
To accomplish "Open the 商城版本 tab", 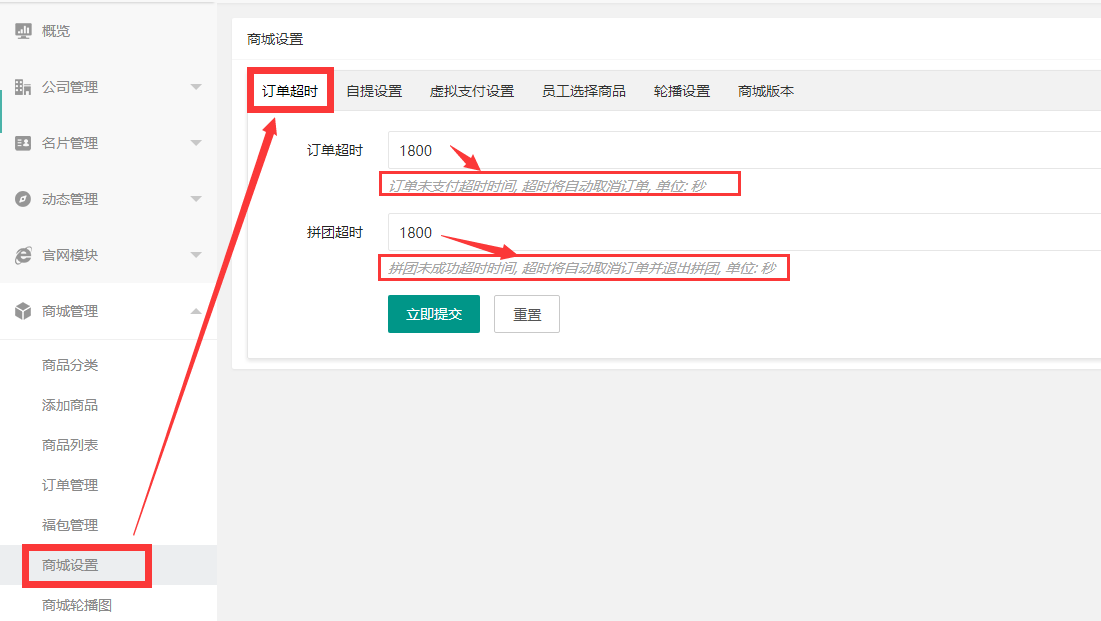I will pyautogui.click(x=766, y=91).
